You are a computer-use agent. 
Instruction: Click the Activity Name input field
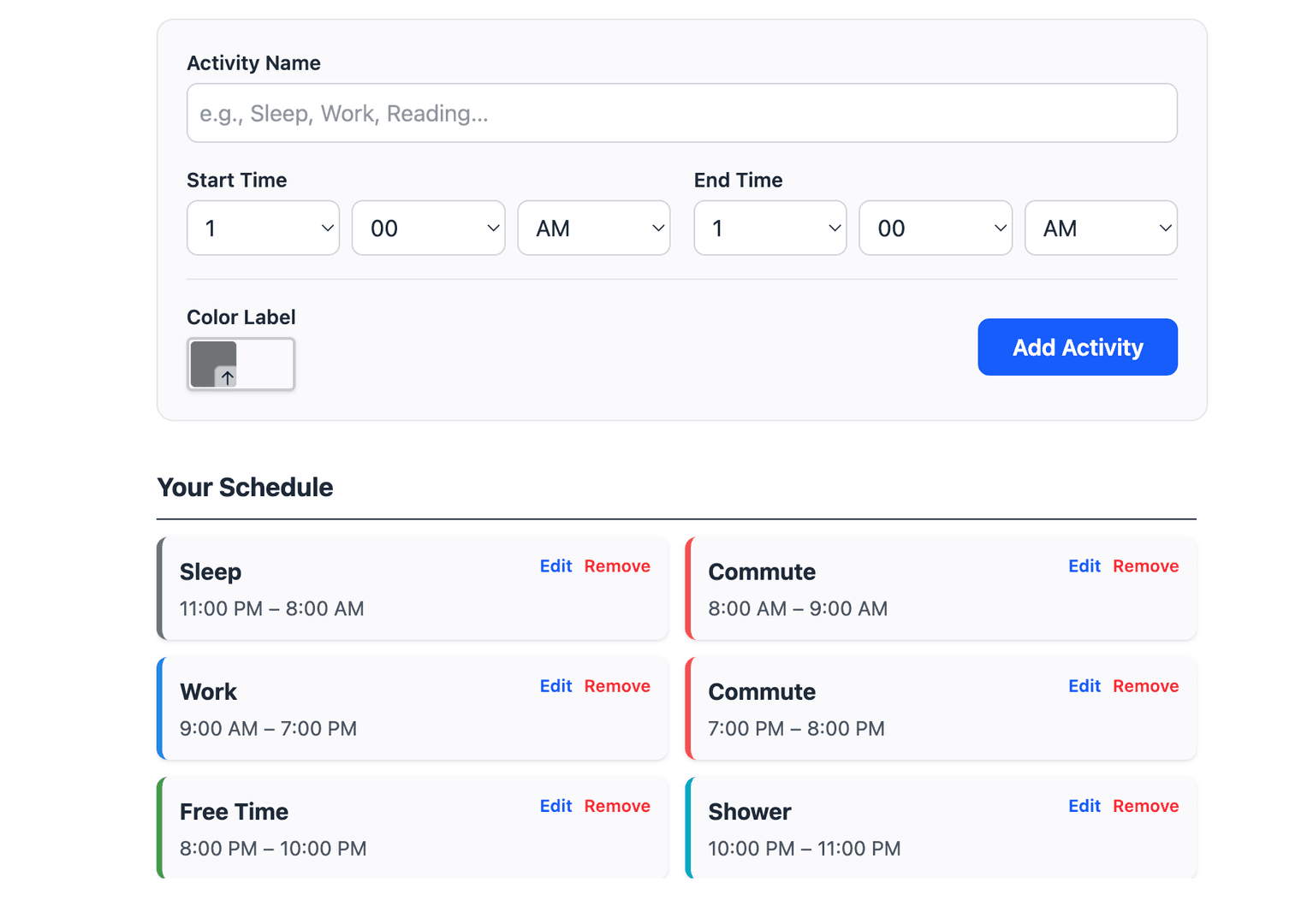pyautogui.click(x=681, y=113)
